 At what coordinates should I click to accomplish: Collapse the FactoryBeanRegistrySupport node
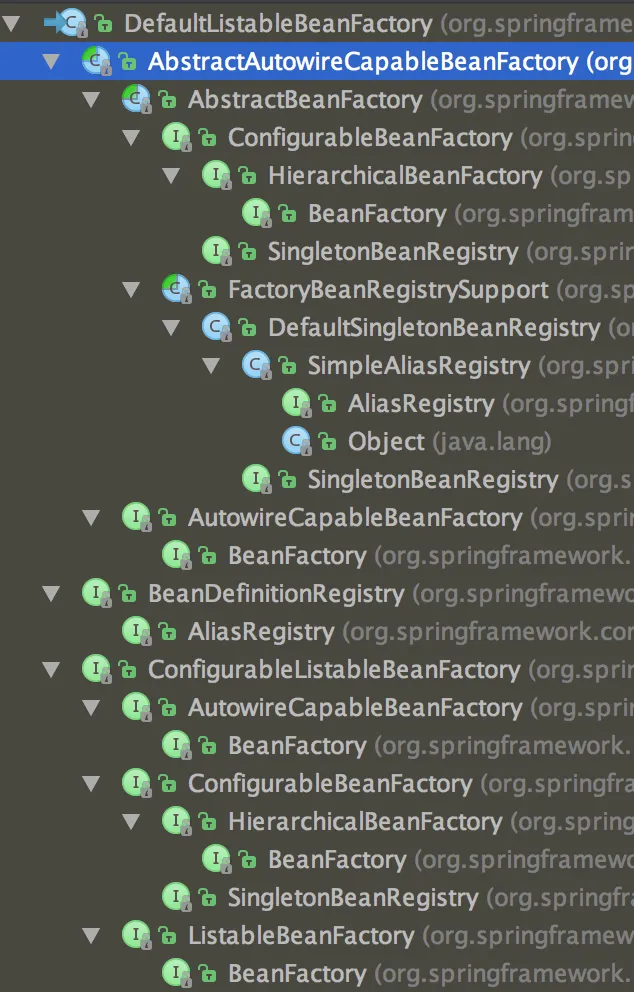pos(131,290)
